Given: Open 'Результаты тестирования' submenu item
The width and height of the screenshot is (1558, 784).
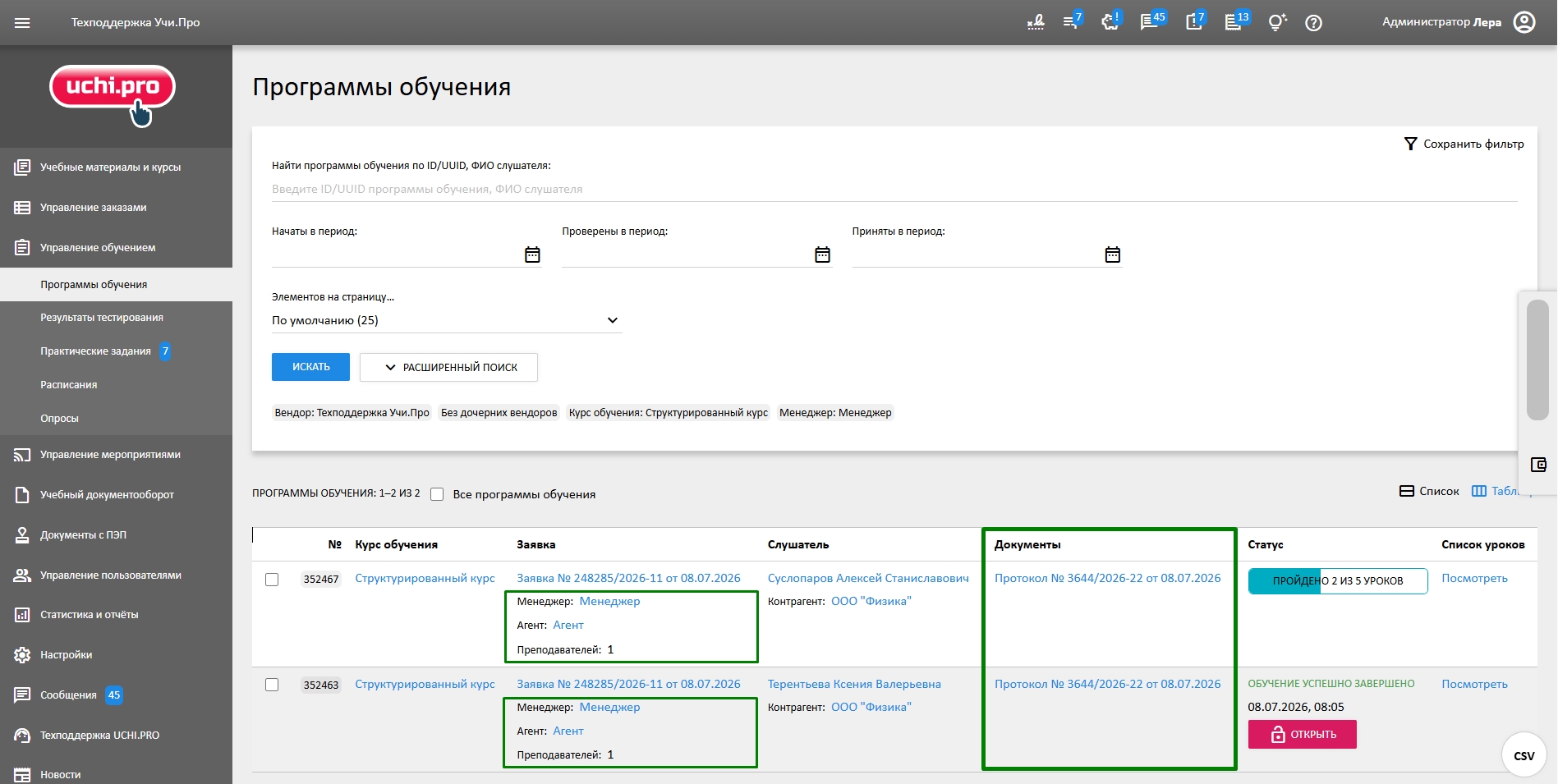Looking at the screenshot, I should click(116, 318).
